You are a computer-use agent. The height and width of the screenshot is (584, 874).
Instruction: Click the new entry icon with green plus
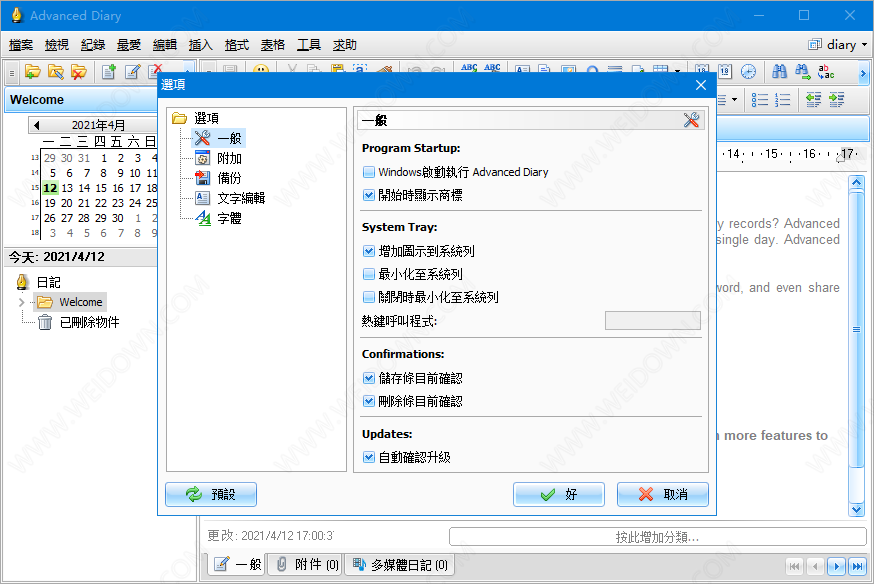click(x=109, y=71)
